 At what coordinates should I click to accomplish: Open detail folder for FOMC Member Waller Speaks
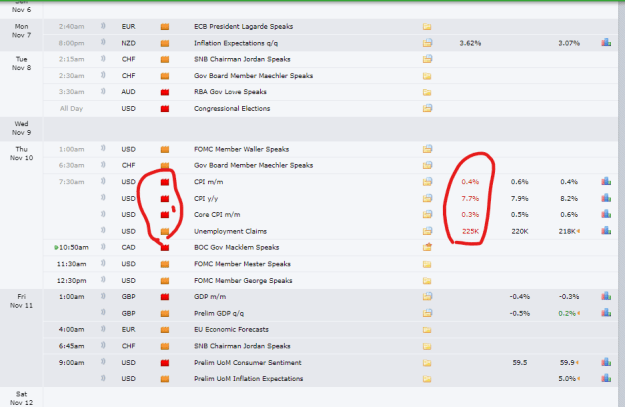[x=427, y=149]
